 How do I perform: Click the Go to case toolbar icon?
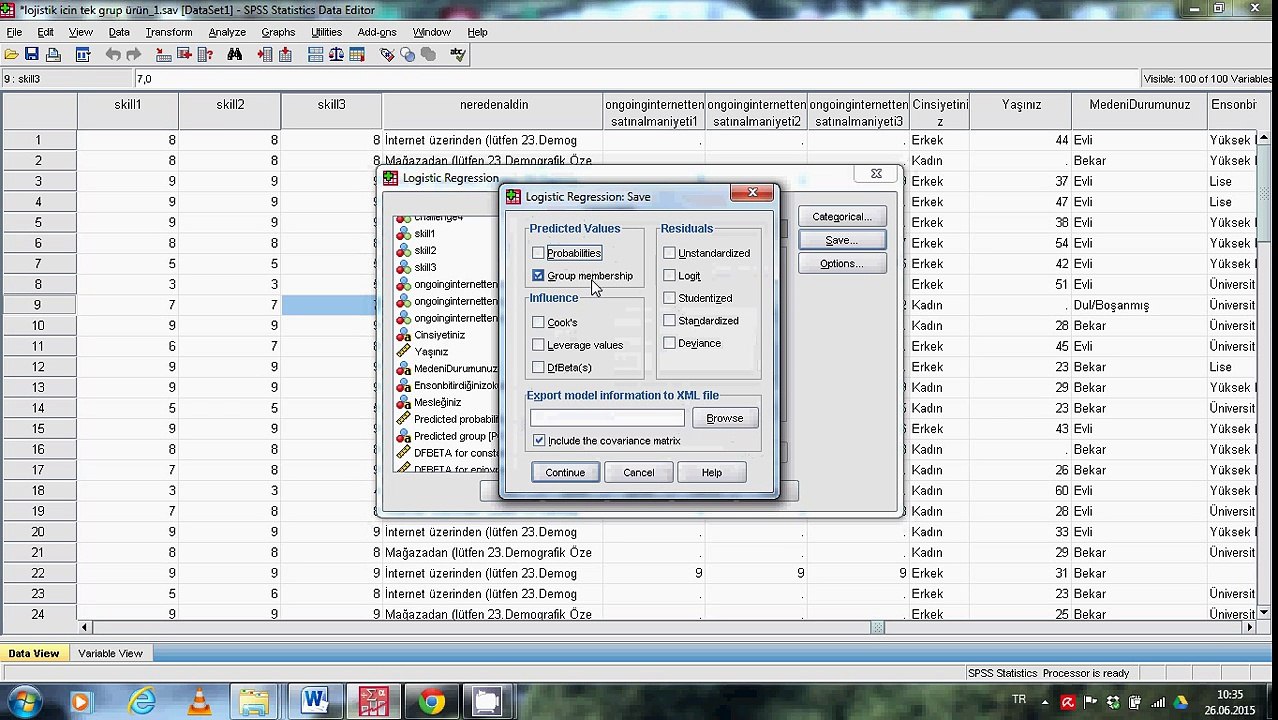[x=164, y=55]
